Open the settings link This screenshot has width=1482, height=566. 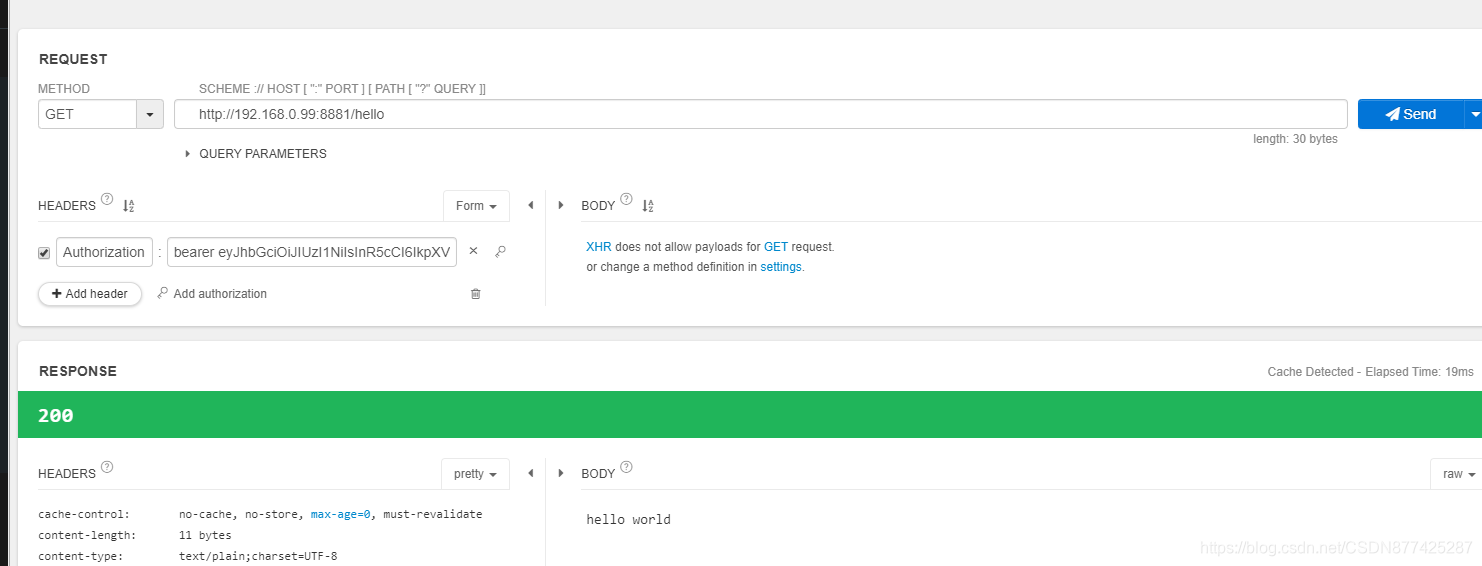click(781, 267)
